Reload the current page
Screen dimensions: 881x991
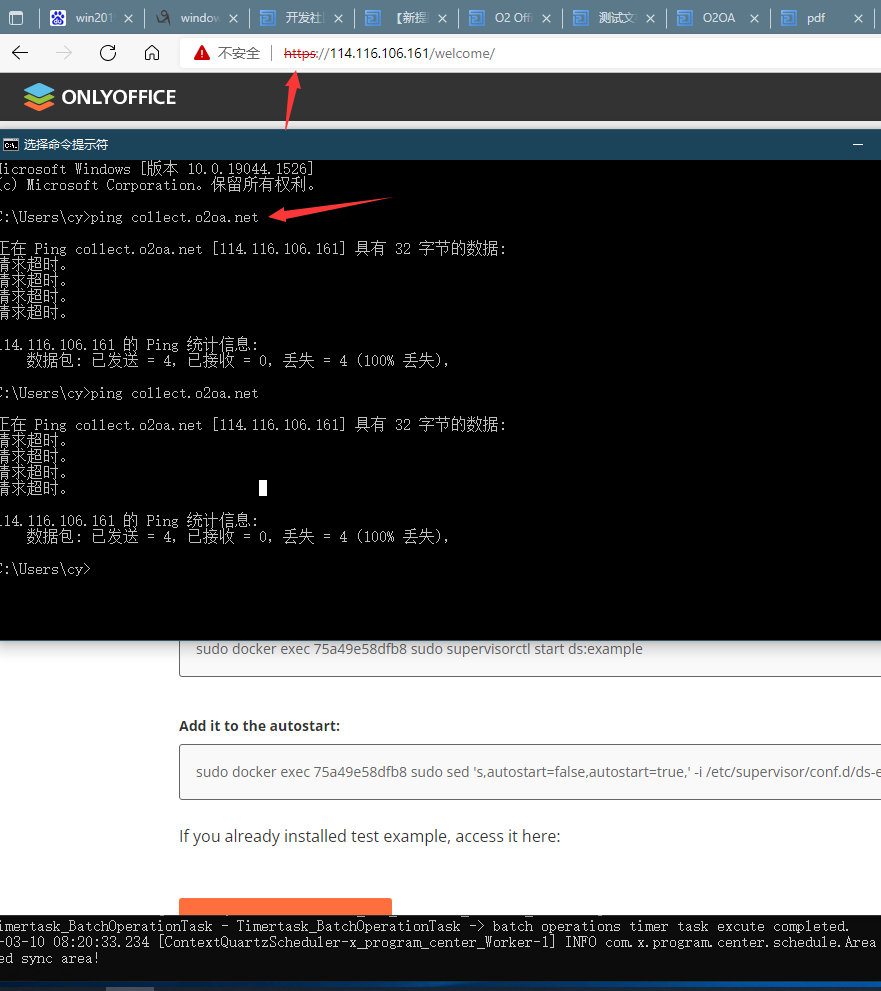[108, 53]
